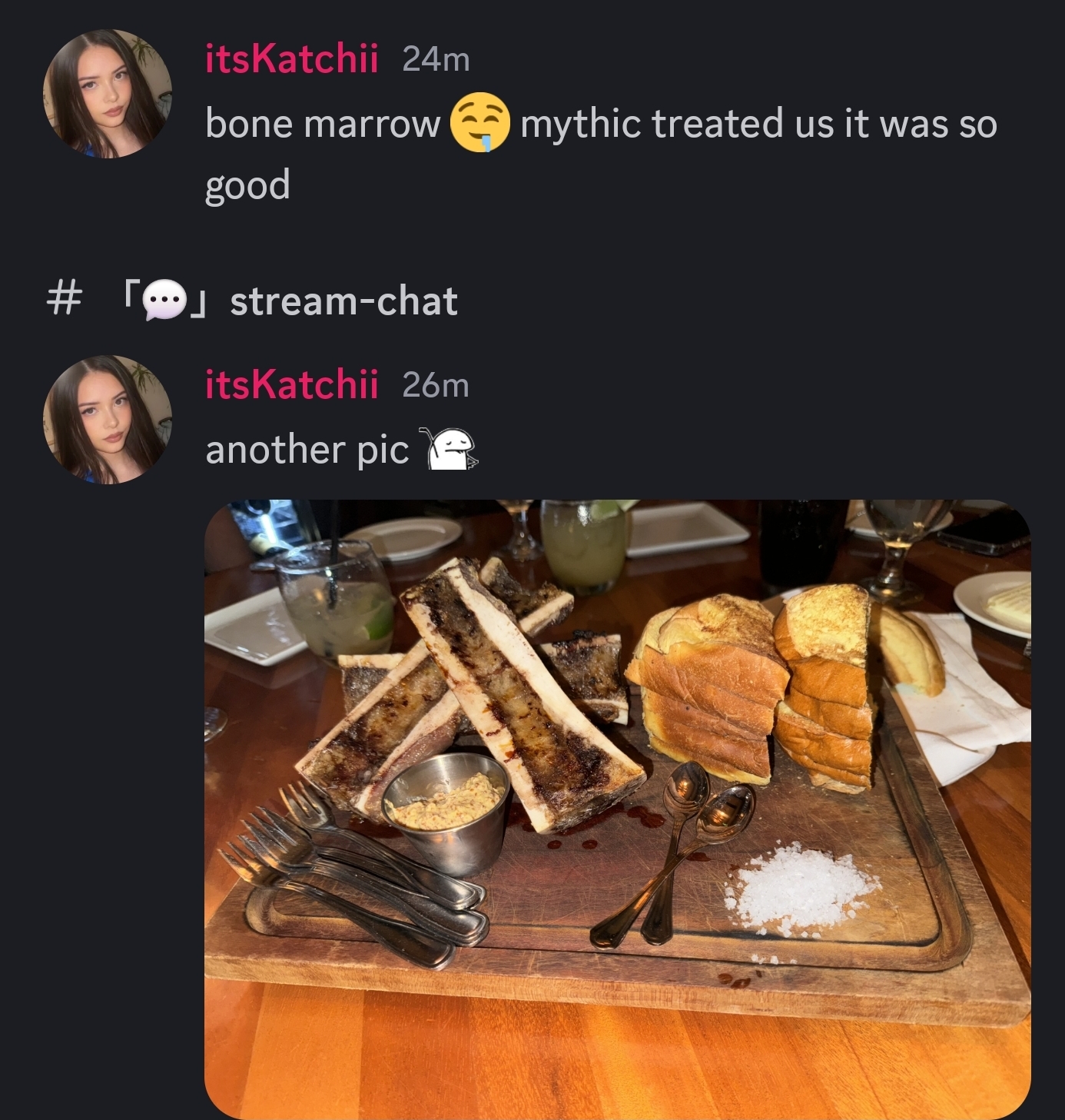
Task: Tap the speech bubble emoji in the channel name
Action: click(165, 301)
